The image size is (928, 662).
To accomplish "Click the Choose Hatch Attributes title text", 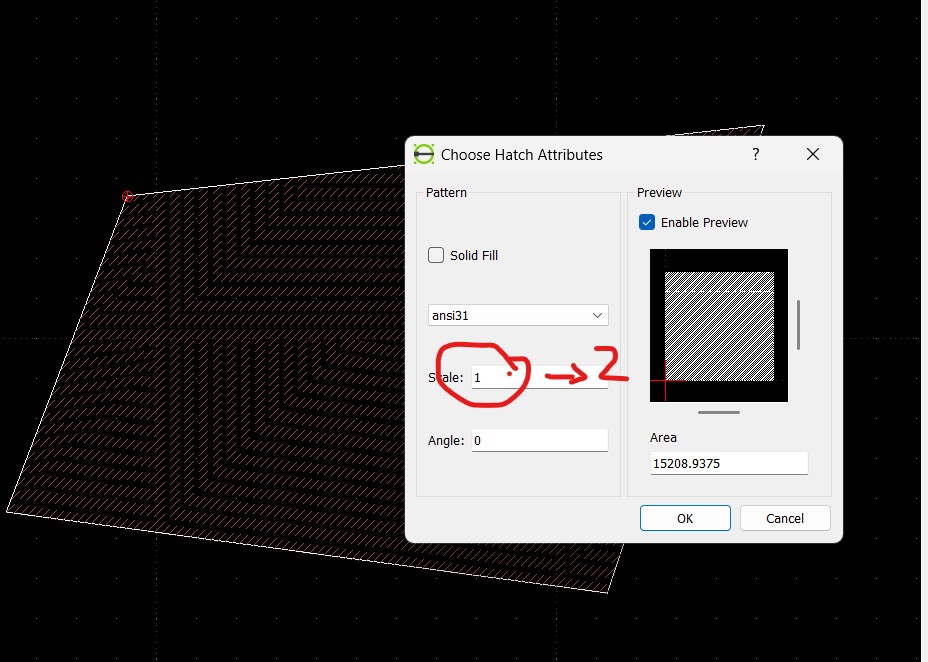I will click(522, 155).
